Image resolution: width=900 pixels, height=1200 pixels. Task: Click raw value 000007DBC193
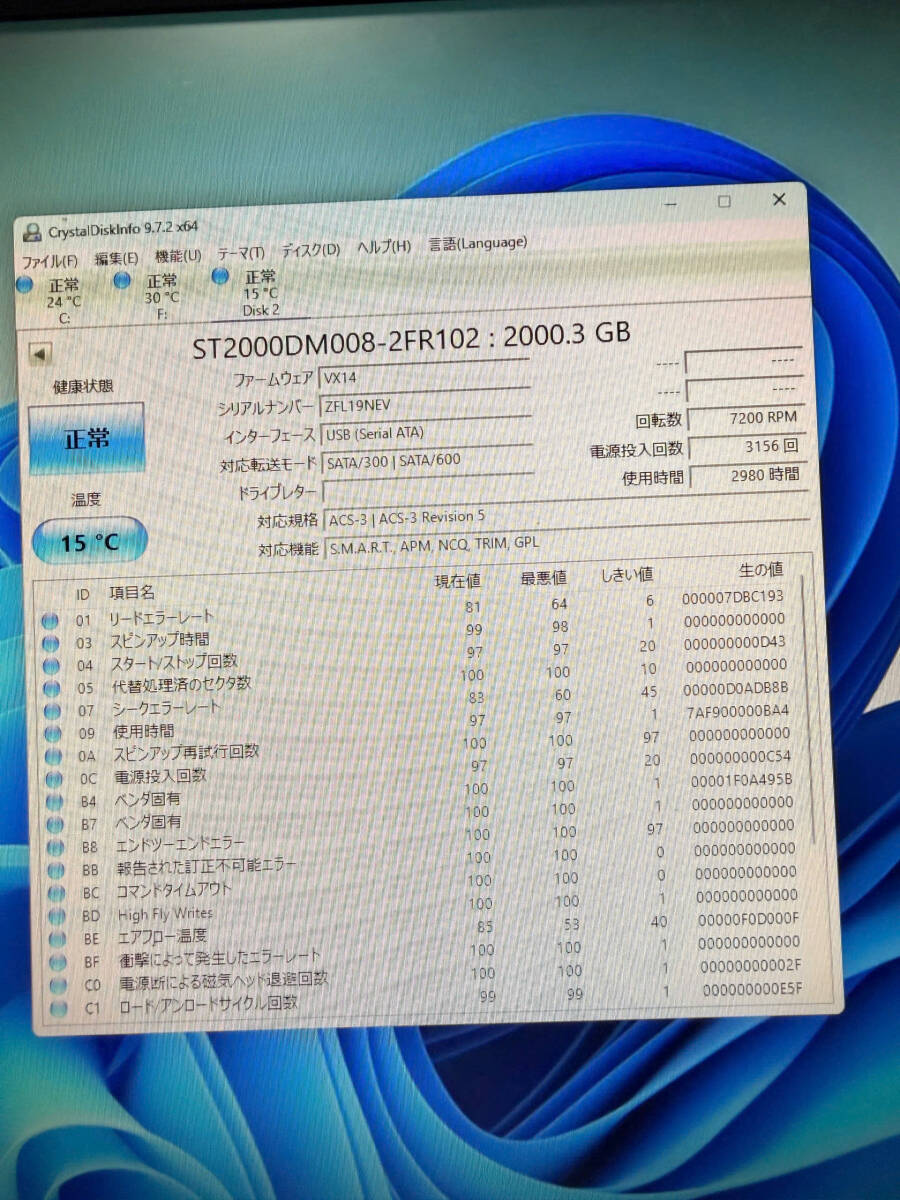pyautogui.click(x=732, y=596)
